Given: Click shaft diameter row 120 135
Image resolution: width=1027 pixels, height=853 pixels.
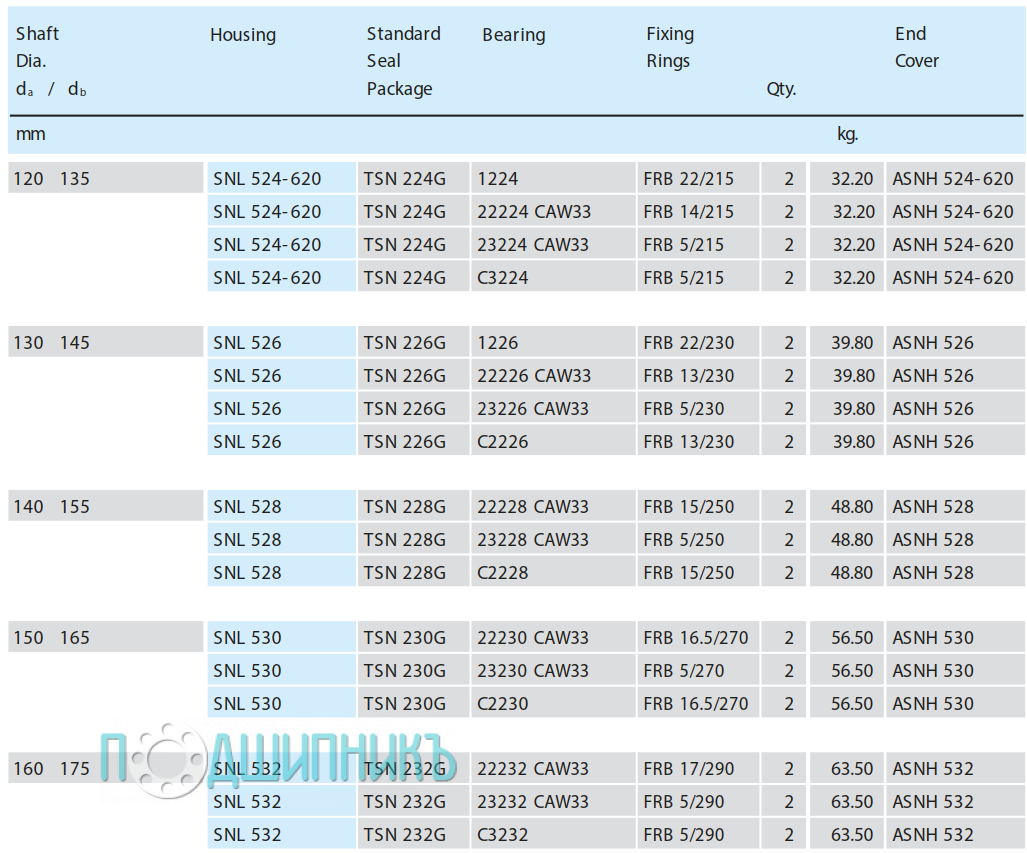Looking at the screenshot, I should point(105,178).
